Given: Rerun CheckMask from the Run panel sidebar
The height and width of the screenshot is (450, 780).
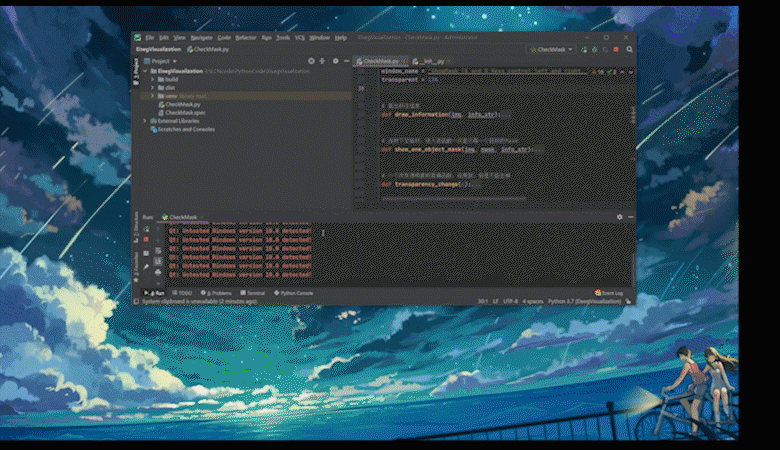Looking at the screenshot, I should point(146,229).
